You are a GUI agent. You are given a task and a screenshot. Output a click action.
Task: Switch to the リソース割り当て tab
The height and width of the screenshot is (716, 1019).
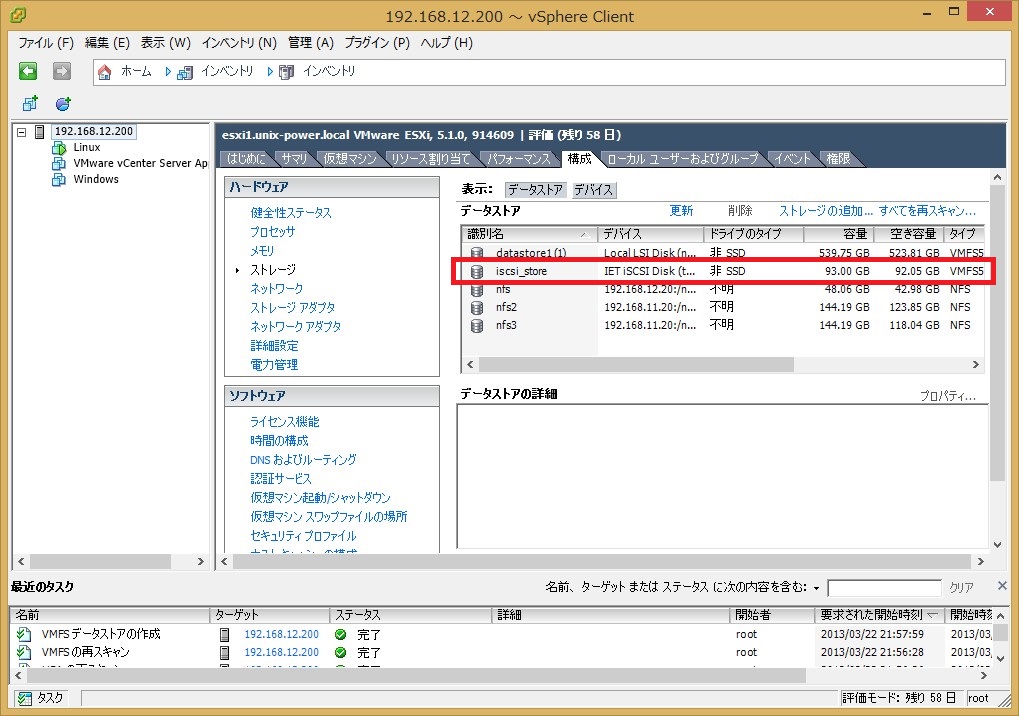[x=430, y=159]
